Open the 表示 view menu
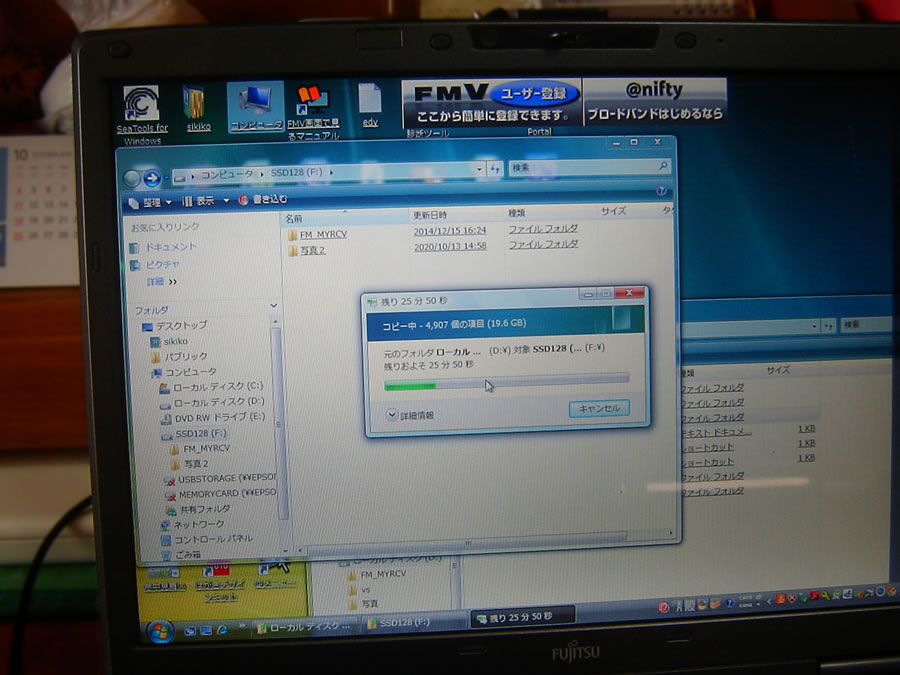The width and height of the screenshot is (900, 675). (205, 201)
